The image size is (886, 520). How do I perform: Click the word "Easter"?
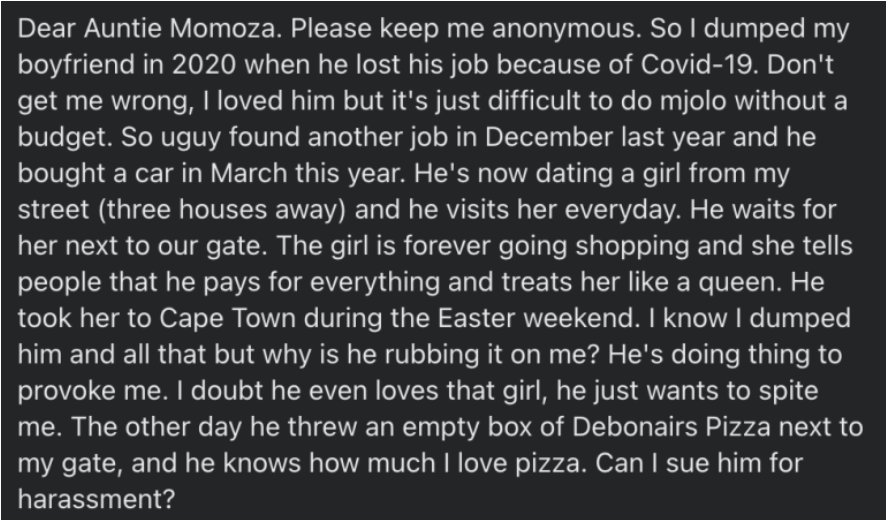[x=477, y=318]
